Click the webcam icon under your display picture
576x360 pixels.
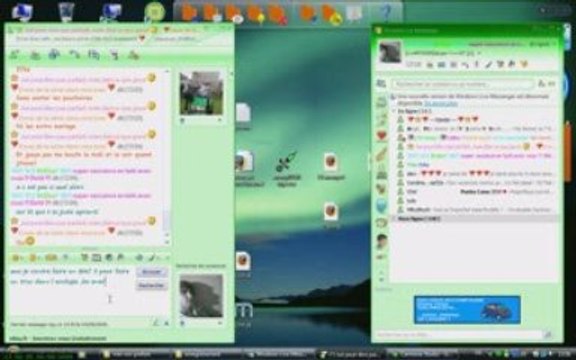point(183,323)
